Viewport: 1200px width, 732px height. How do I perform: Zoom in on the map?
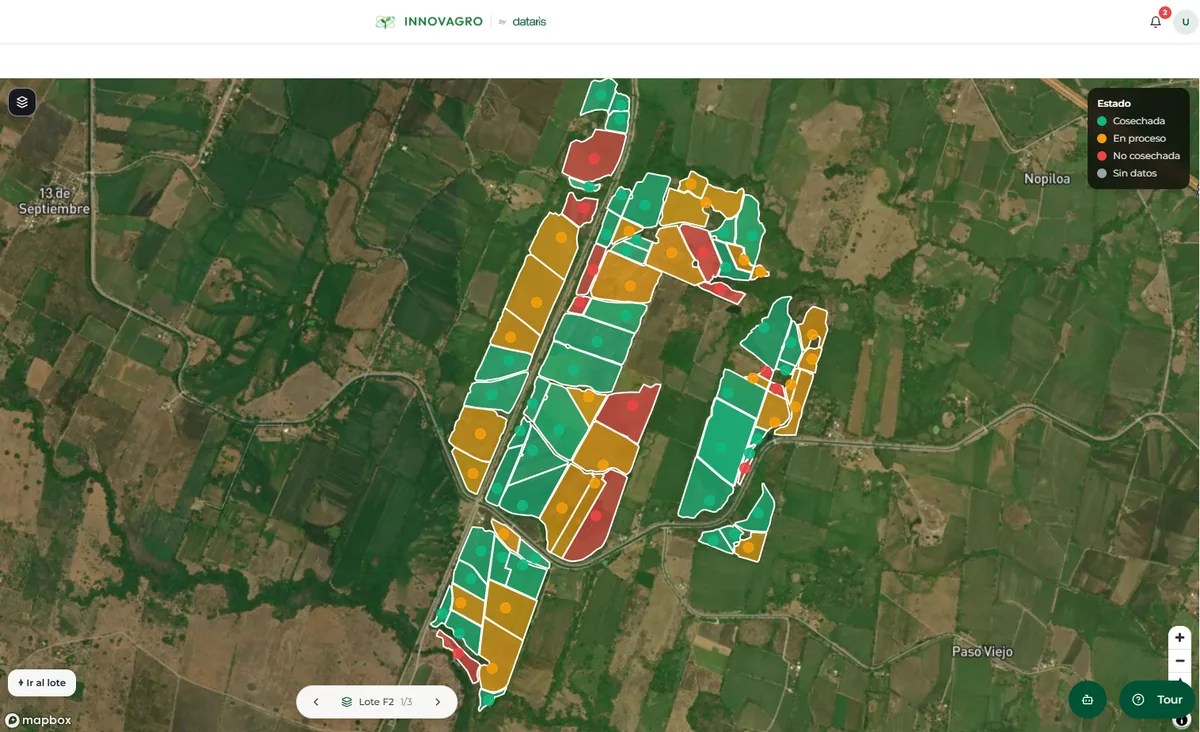1180,638
